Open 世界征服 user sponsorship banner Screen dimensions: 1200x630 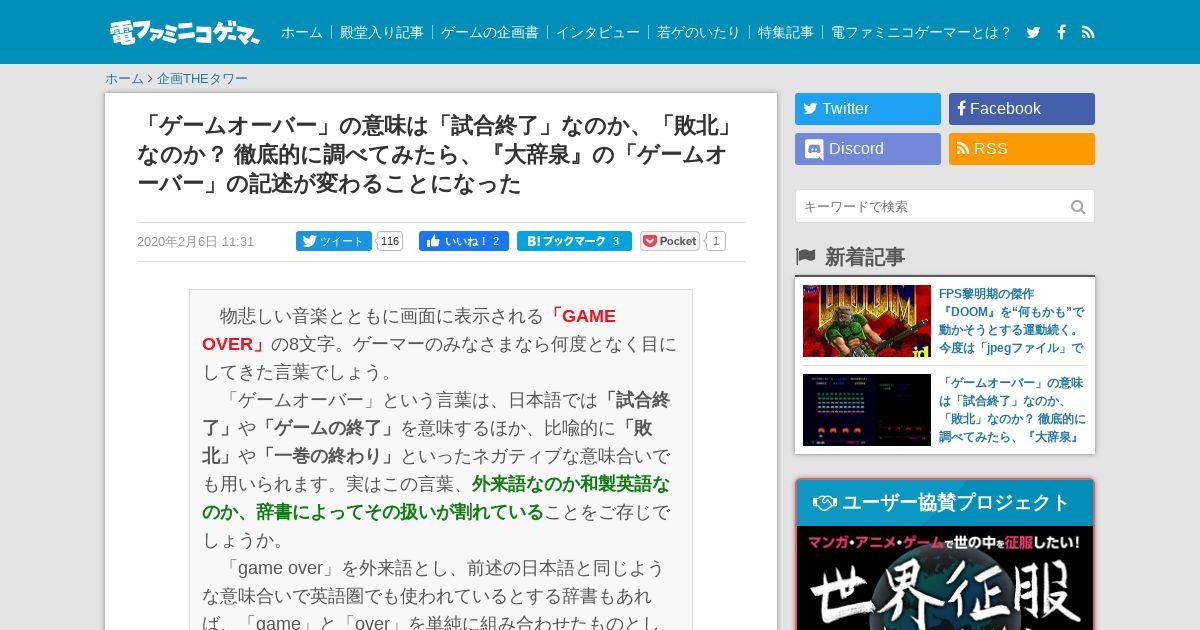[945, 578]
